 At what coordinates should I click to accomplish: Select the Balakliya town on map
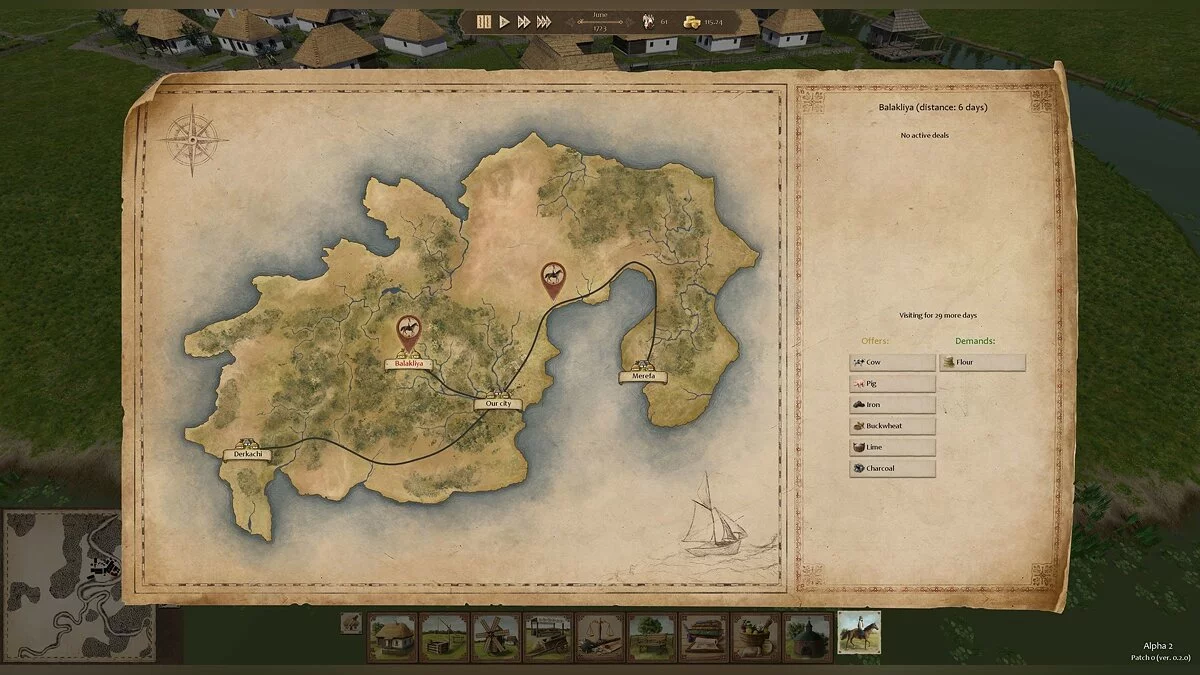click(x=408, y=364)
